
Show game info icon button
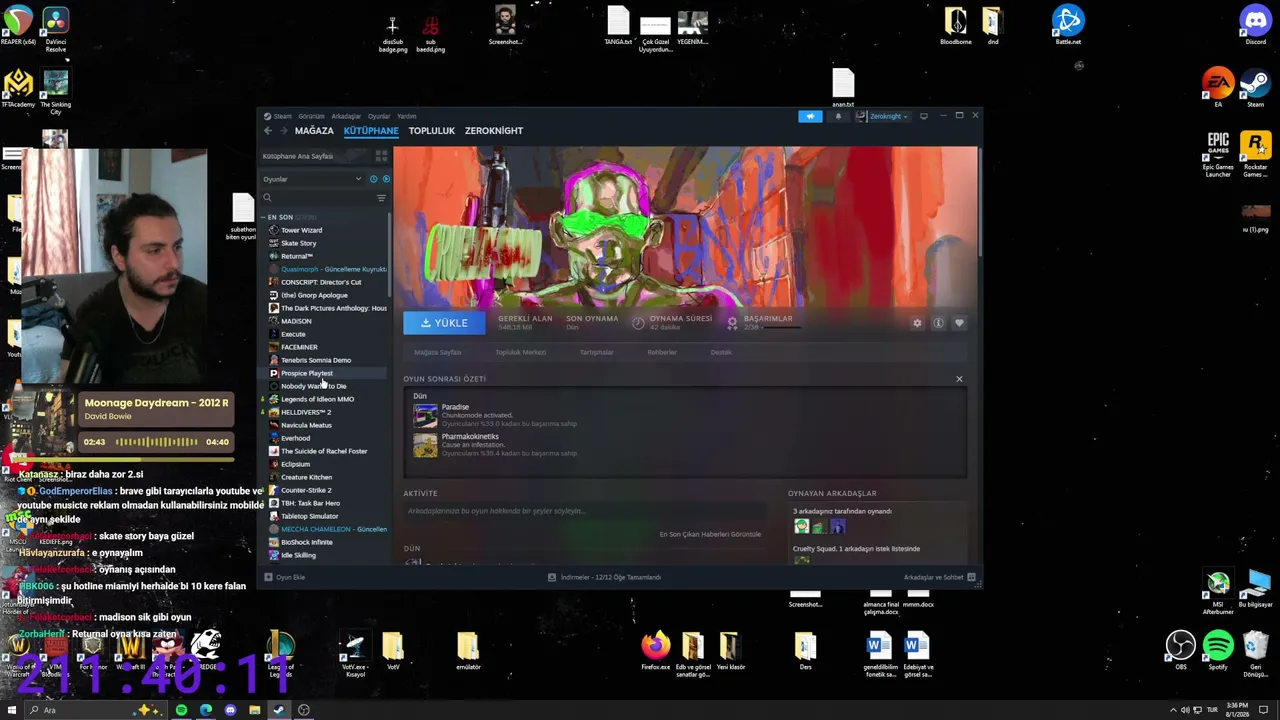[938, 323]
